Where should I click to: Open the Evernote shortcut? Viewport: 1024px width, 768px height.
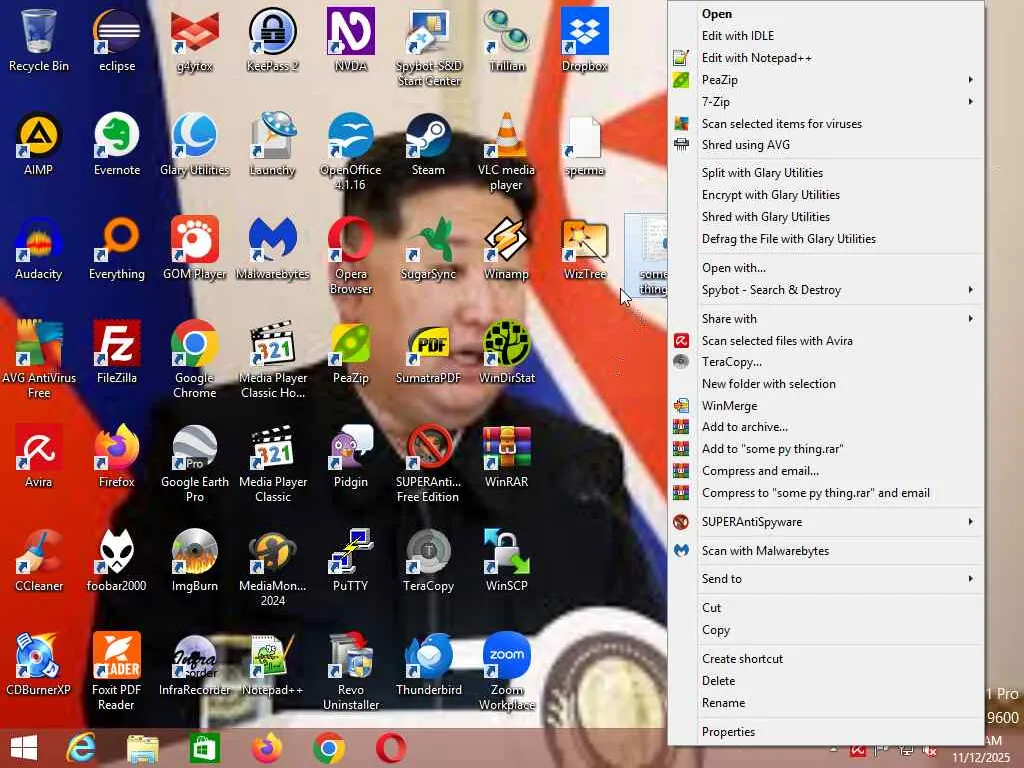point(117,144)
